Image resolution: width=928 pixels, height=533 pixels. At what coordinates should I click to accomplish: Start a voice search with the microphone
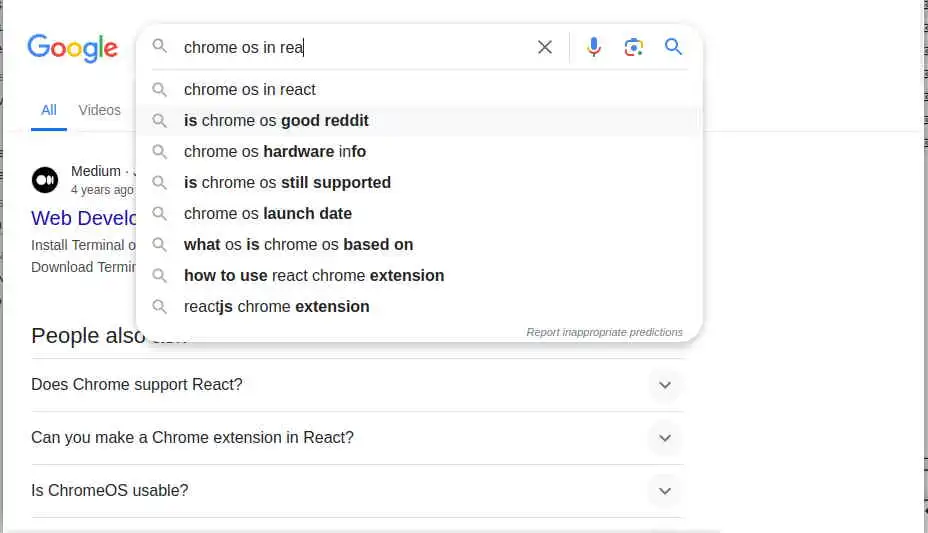[594, 47]
